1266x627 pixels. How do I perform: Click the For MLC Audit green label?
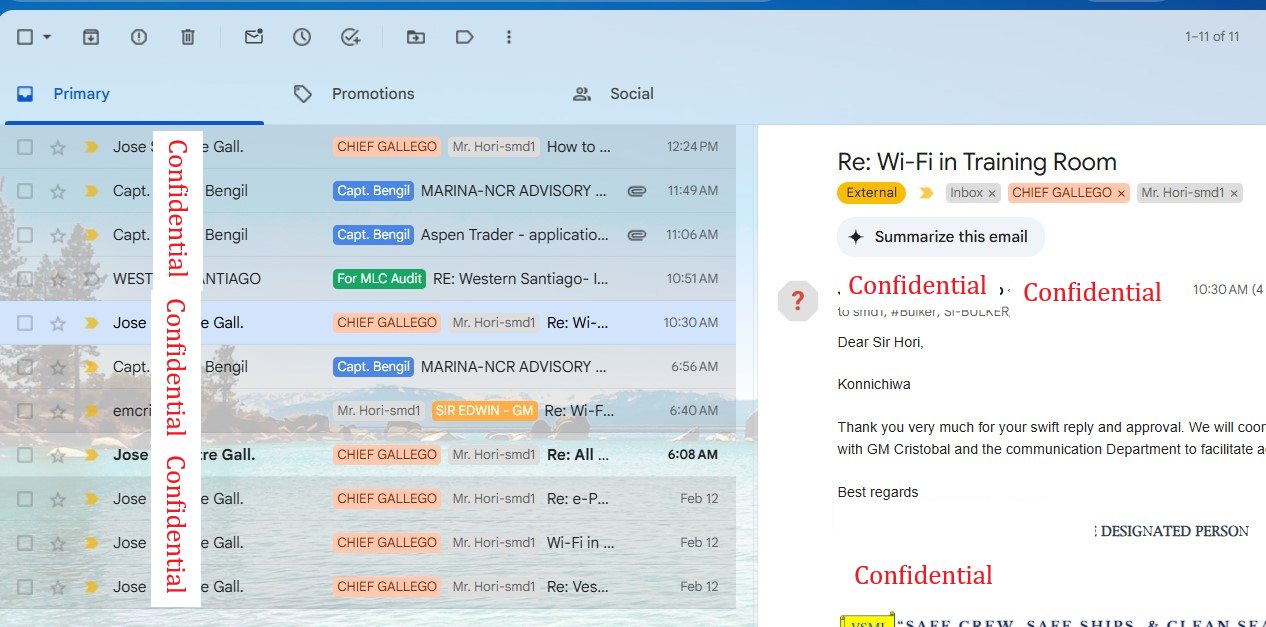pyautogui.click(x=380, y=279)
